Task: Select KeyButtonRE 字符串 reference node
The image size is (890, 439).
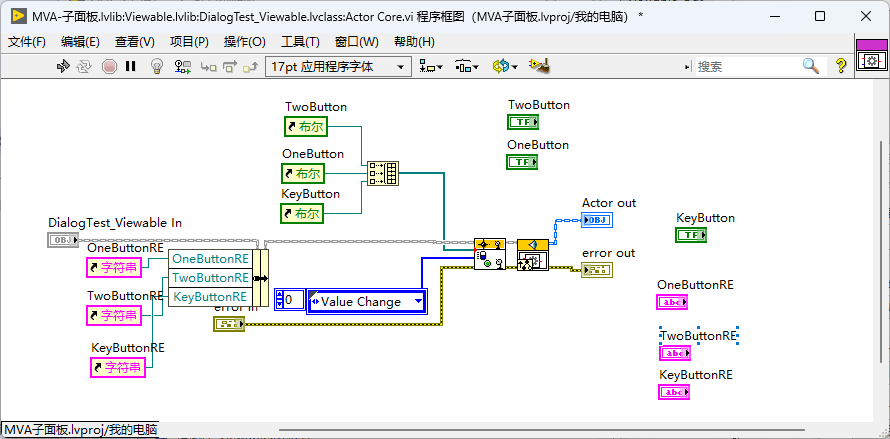Action: (118, 367)
